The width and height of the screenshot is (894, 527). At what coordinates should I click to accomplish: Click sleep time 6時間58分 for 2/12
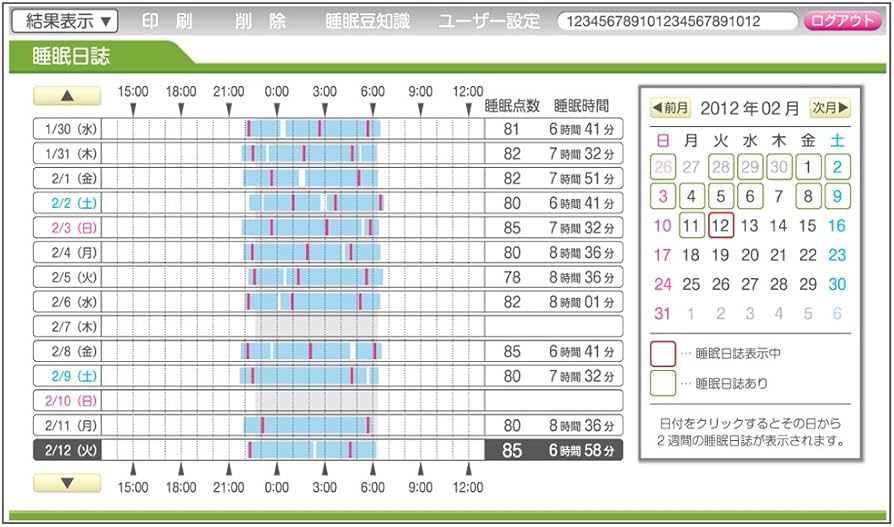582,451
